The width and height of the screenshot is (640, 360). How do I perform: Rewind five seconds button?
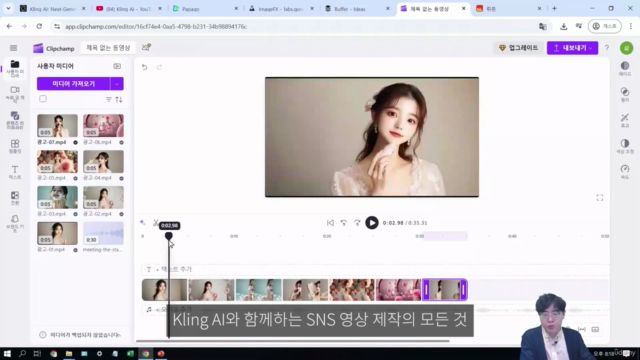tap(344, 223)
